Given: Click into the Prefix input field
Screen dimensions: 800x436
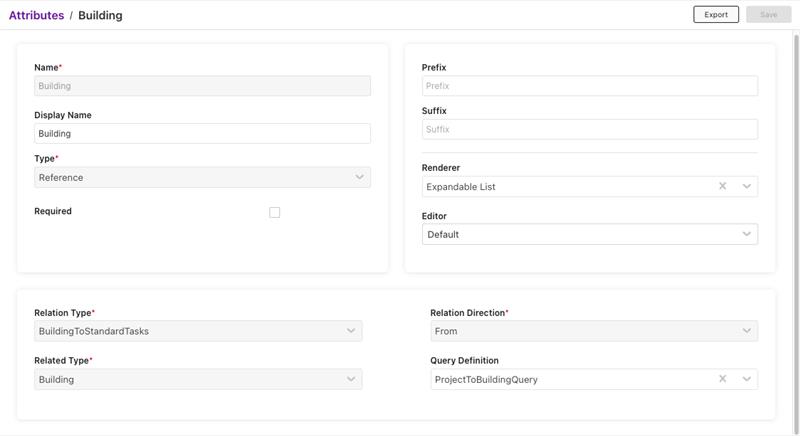Looking at the screenshot, I should coord(590,86).
